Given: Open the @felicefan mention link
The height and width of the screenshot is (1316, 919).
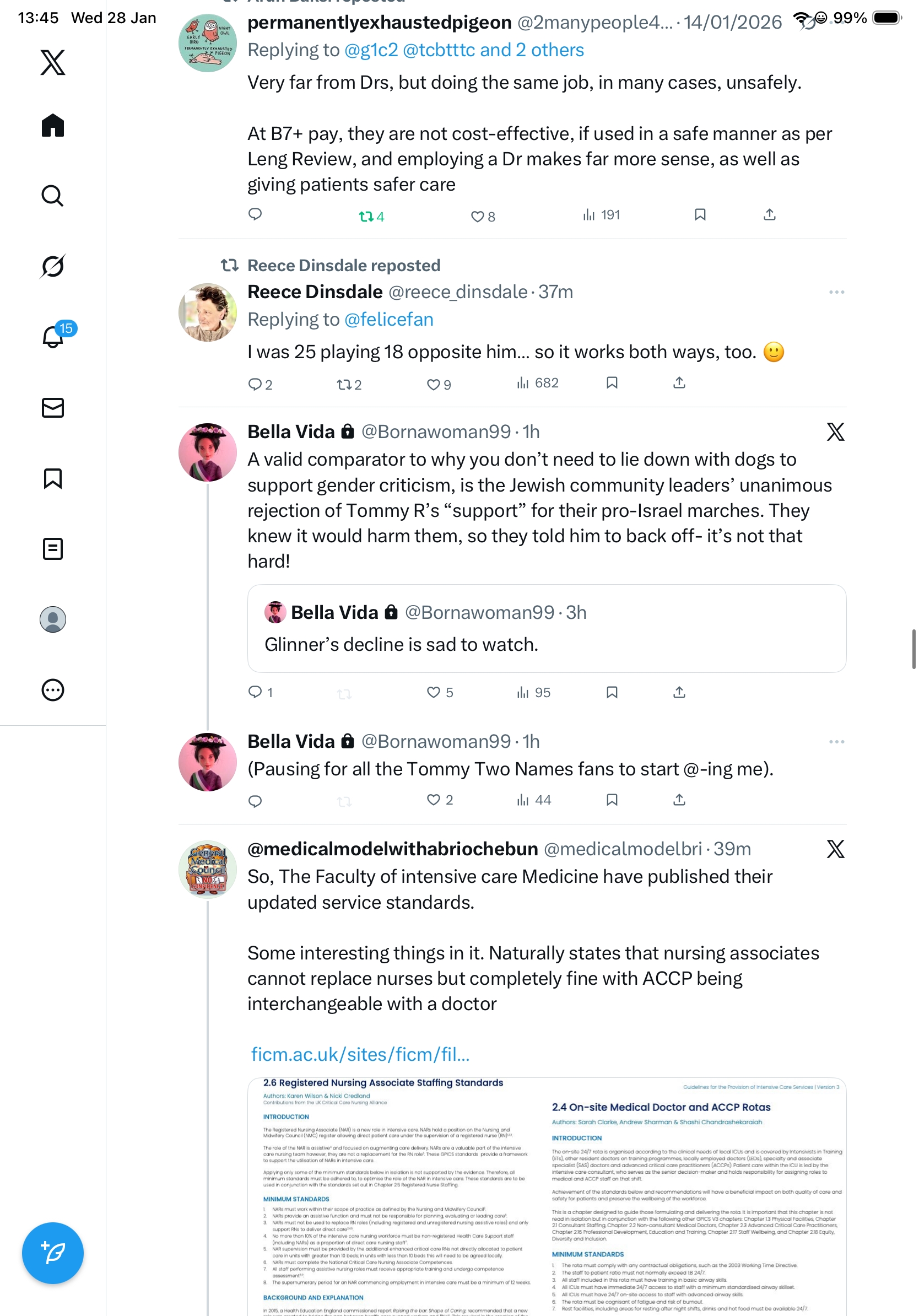Looking at the screenshot, I should (x=388, y=319).
